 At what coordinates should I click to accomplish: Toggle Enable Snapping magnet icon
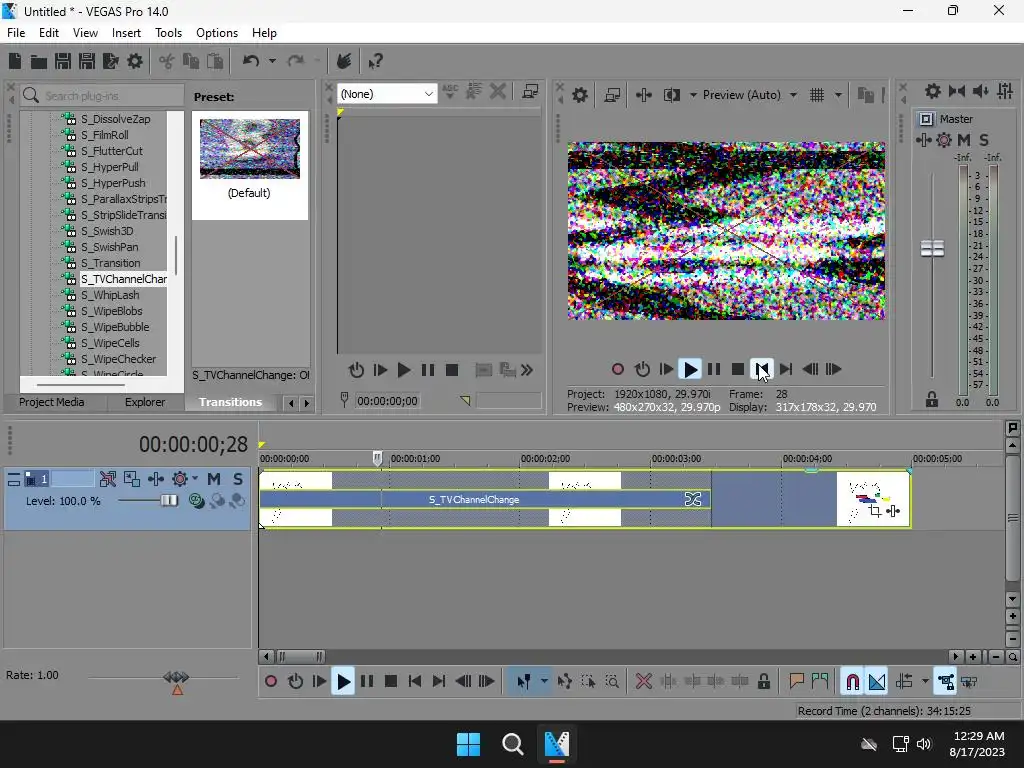pyautogui.click(x=852, y=682)
